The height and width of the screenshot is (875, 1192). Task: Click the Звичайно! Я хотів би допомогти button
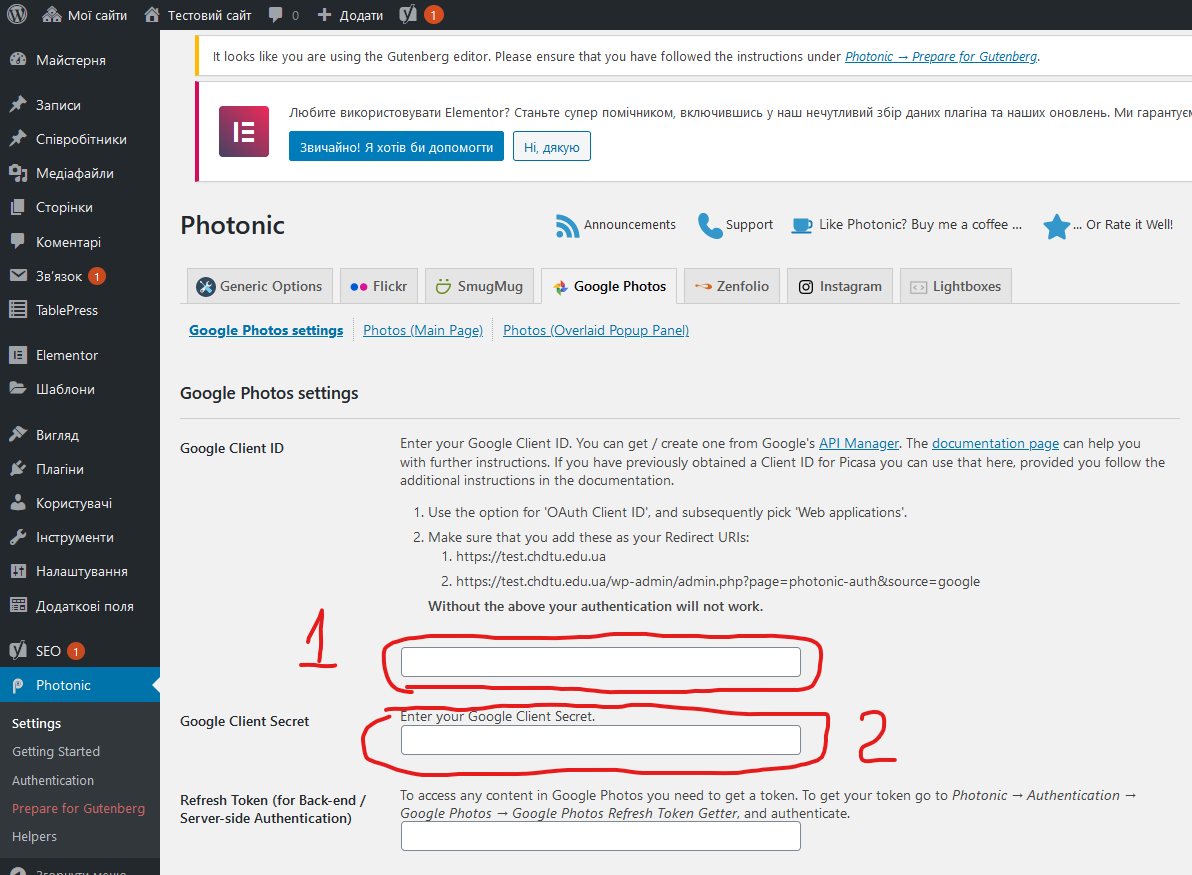(x=396, y=147)
